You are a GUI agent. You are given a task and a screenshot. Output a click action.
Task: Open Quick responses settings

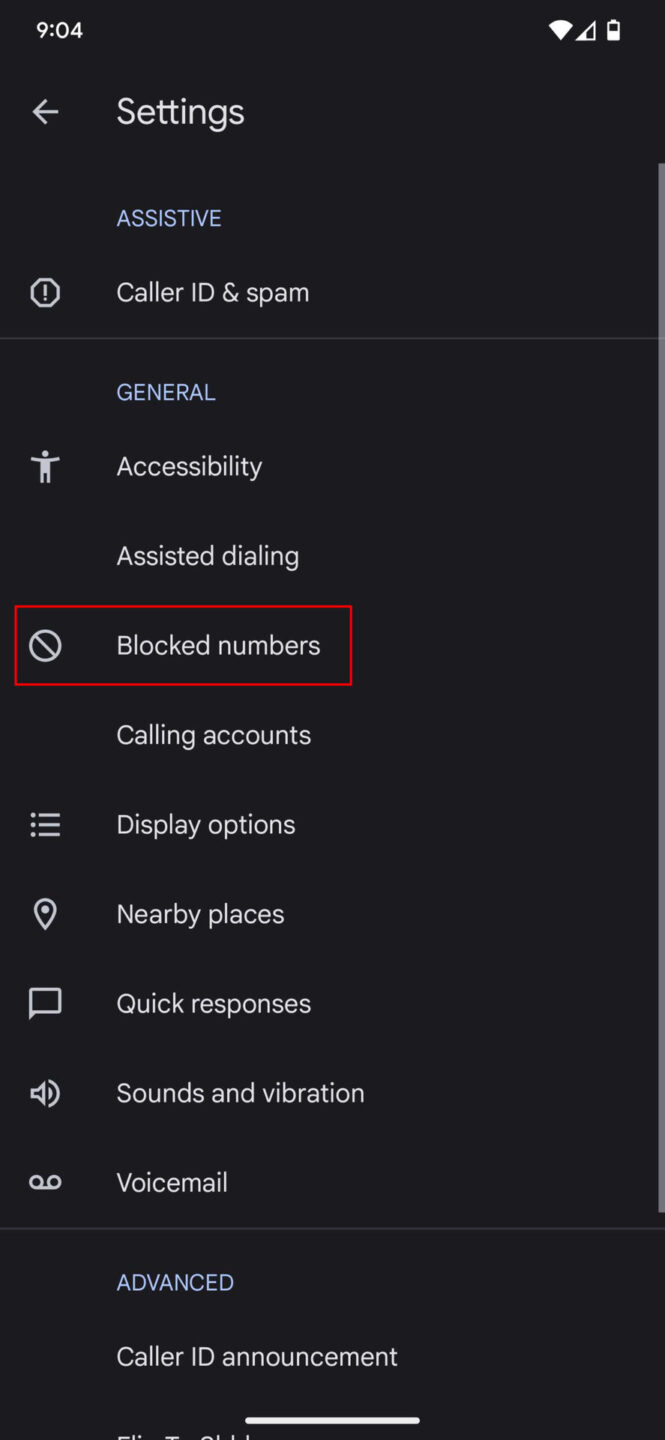point(213,1003)
